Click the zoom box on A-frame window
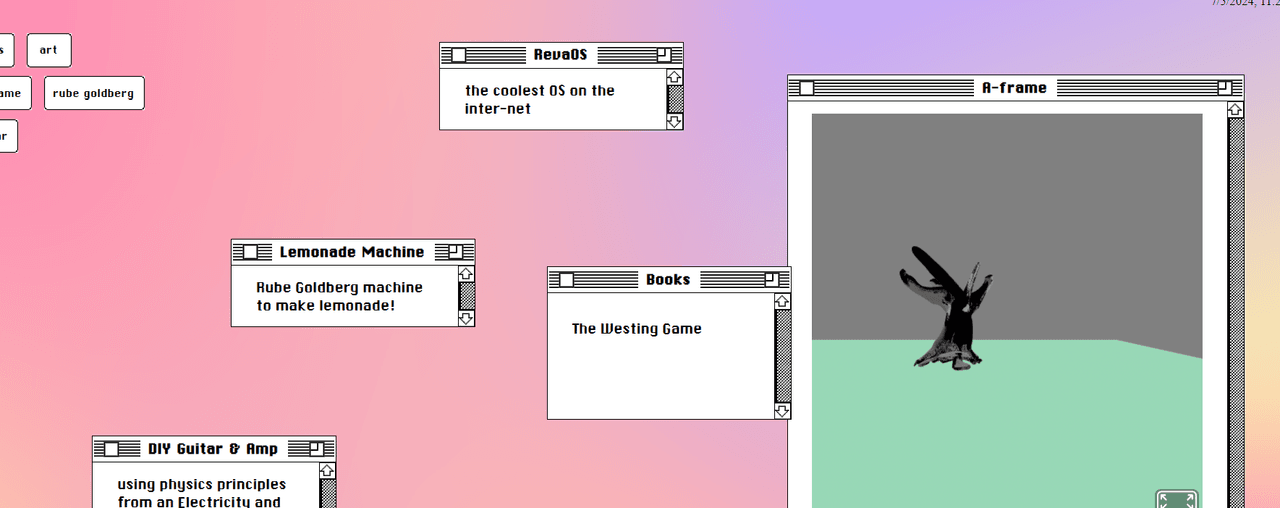 click(x=1225, y=88)
